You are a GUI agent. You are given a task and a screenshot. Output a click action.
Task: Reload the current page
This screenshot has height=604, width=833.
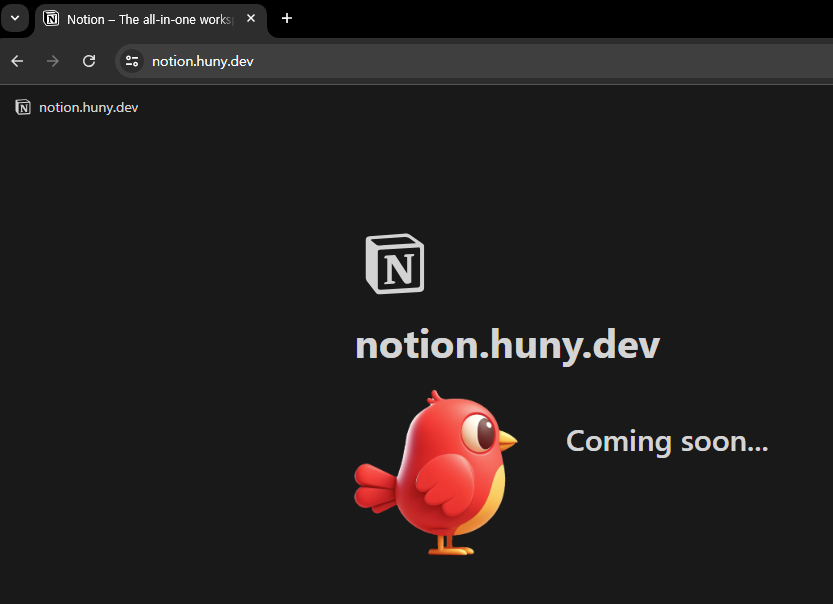[x=89, y=61]
